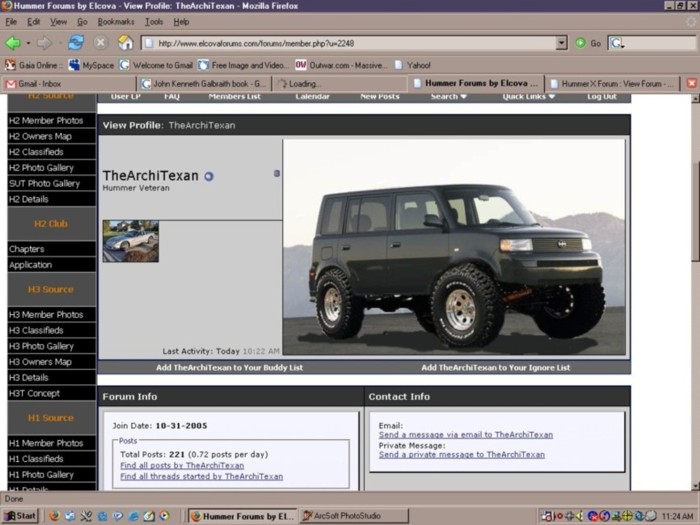Image resolution: width=700 pixels, height=525 pixels.
Task: Open the Welcome to Gmail bookmark
Action: [156, 65]
